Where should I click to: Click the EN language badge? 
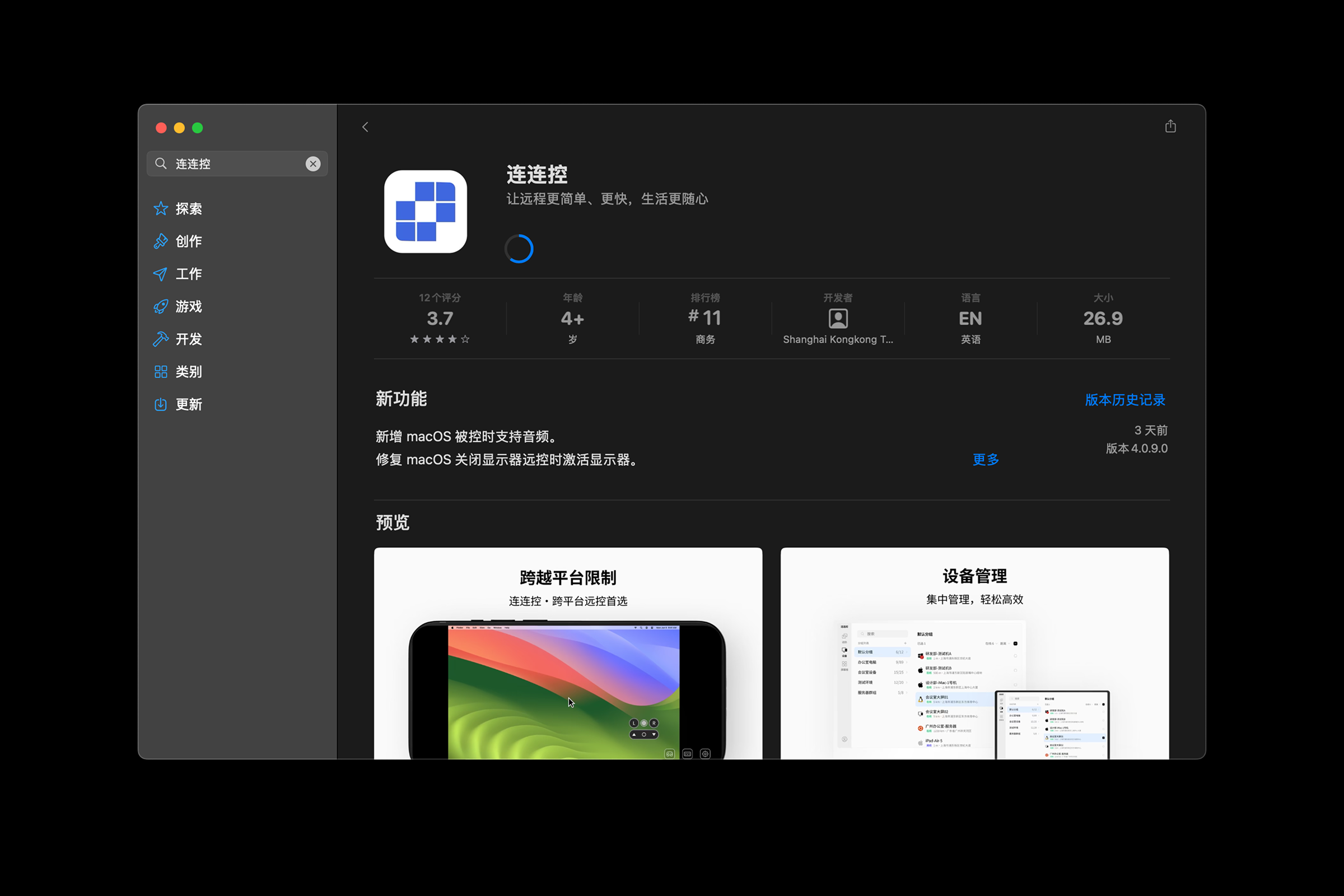point(970,318)
